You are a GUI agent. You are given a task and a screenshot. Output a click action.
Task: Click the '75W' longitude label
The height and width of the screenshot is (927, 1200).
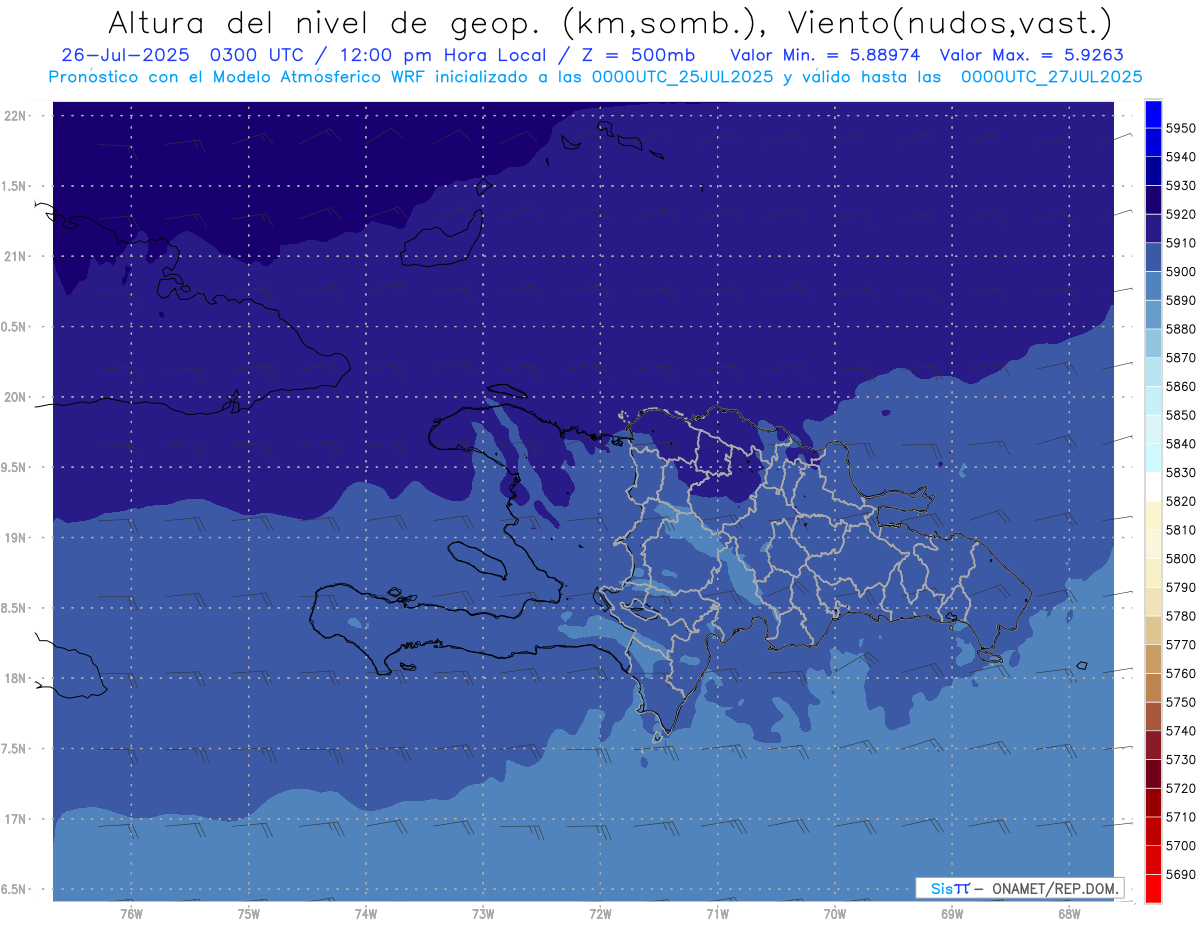[249, 914]
